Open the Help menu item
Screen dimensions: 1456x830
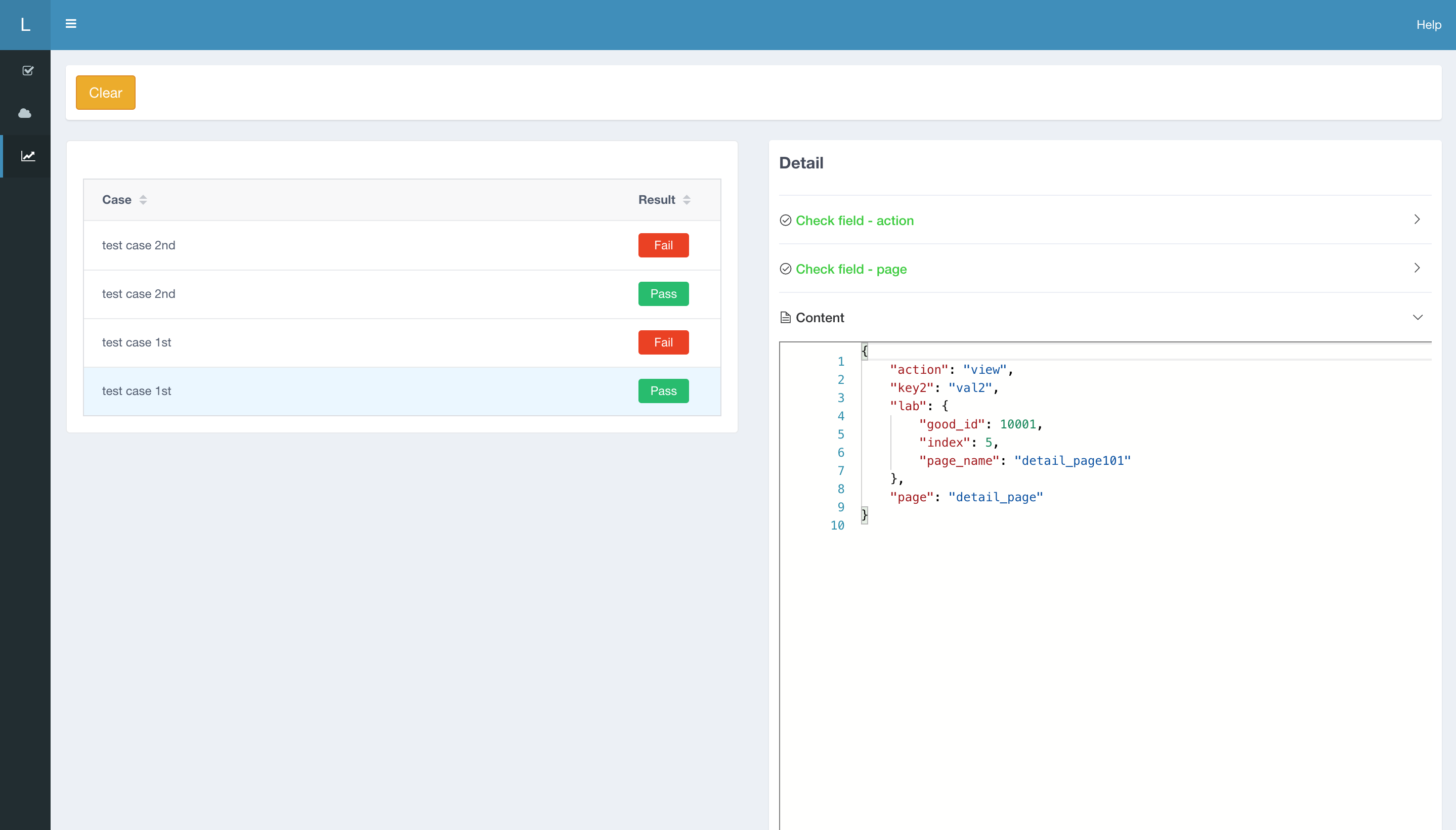[x=1428, y=24]
